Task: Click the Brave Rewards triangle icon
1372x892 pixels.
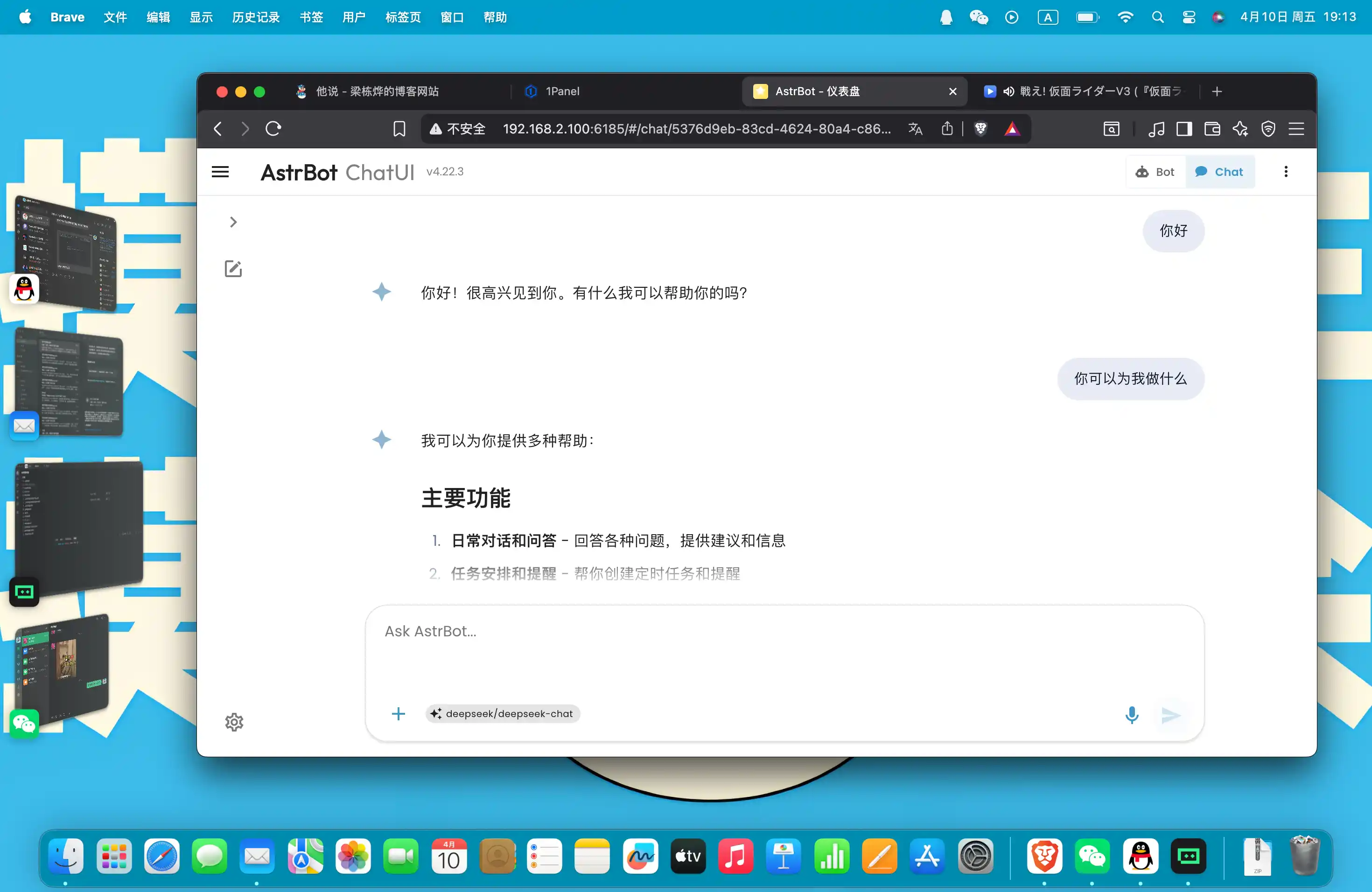Action: pos(1012,128)
